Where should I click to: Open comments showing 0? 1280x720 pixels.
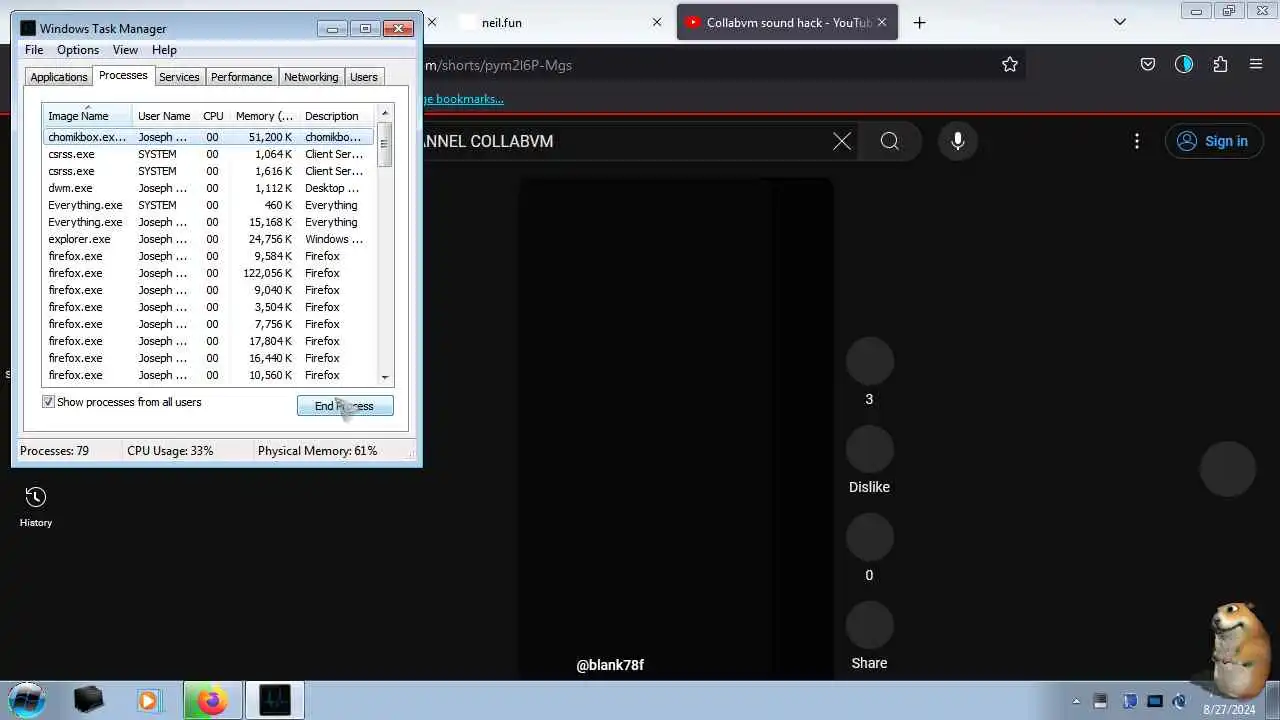click(x=870, y=537)
